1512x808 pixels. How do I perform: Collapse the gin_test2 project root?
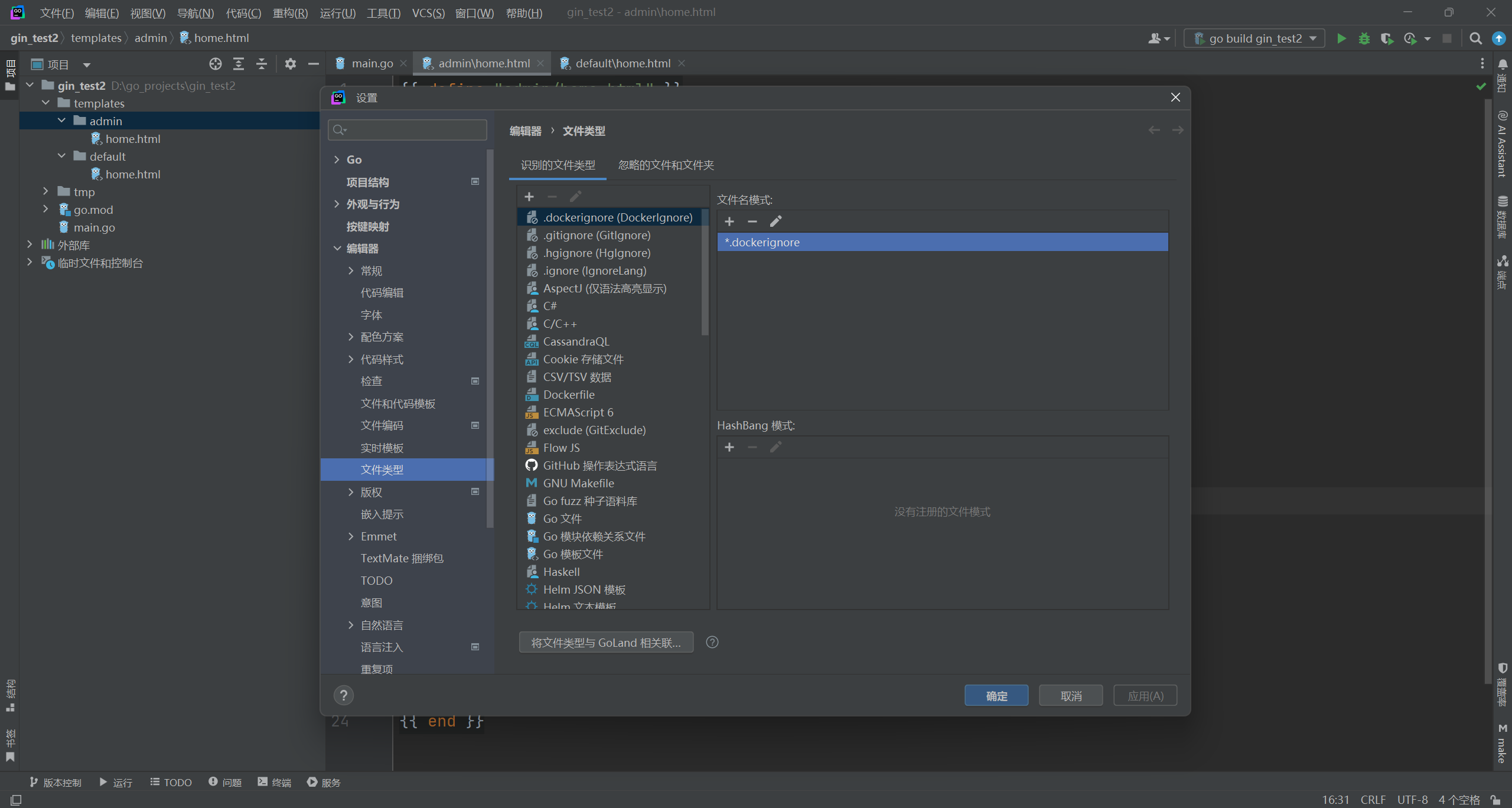coord(30,85)
